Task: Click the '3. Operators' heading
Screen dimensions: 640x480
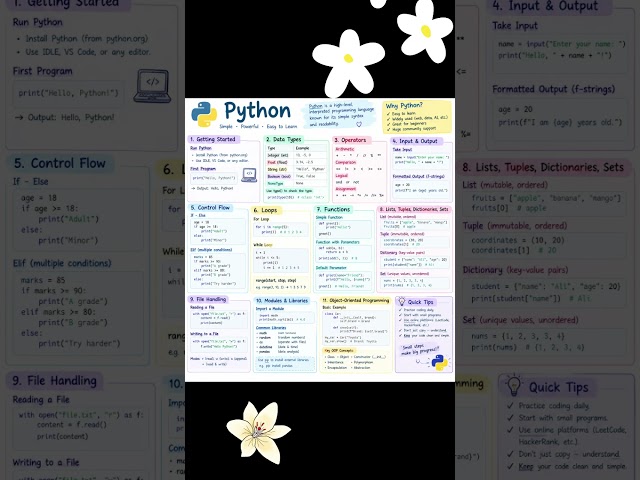Action: [x=350, y=140]
